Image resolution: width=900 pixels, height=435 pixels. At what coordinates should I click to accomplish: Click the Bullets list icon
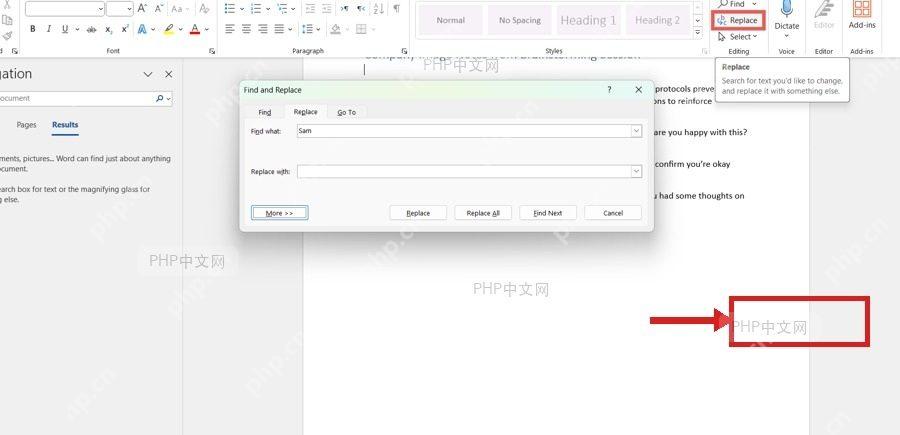coord(230,9)
